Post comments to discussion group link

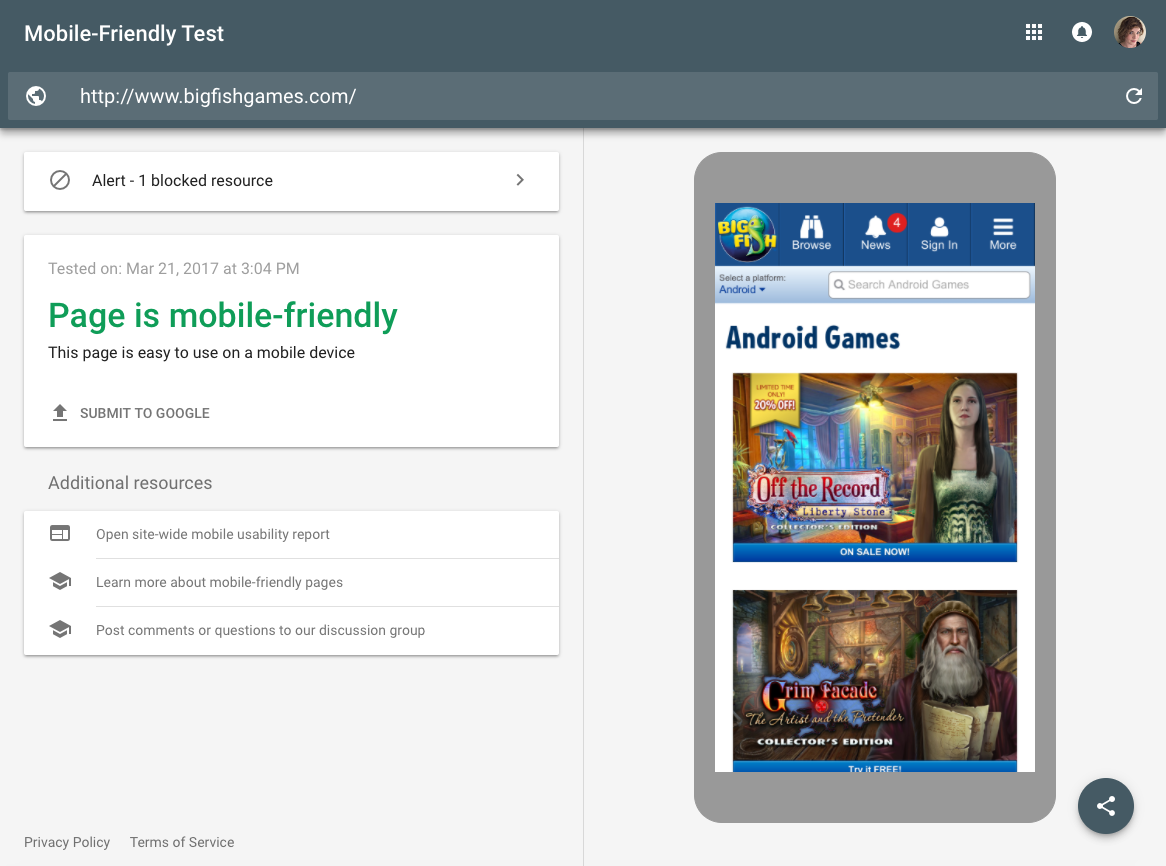coord(260,630)
